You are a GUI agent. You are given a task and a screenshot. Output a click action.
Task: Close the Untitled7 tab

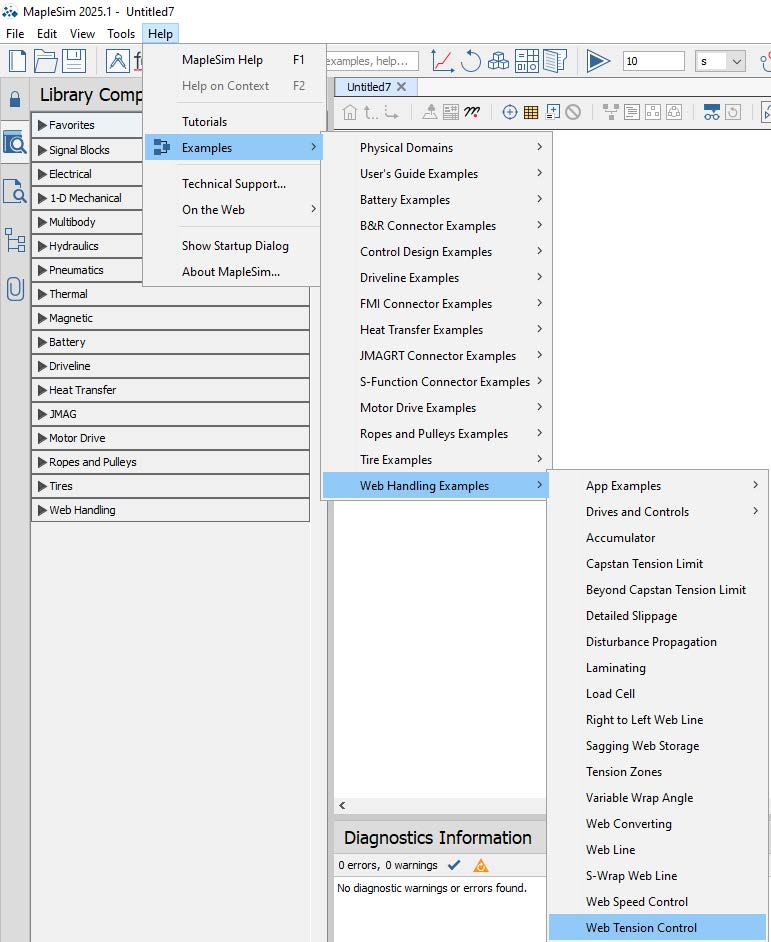pyautogui.click(x=401, y=87)
